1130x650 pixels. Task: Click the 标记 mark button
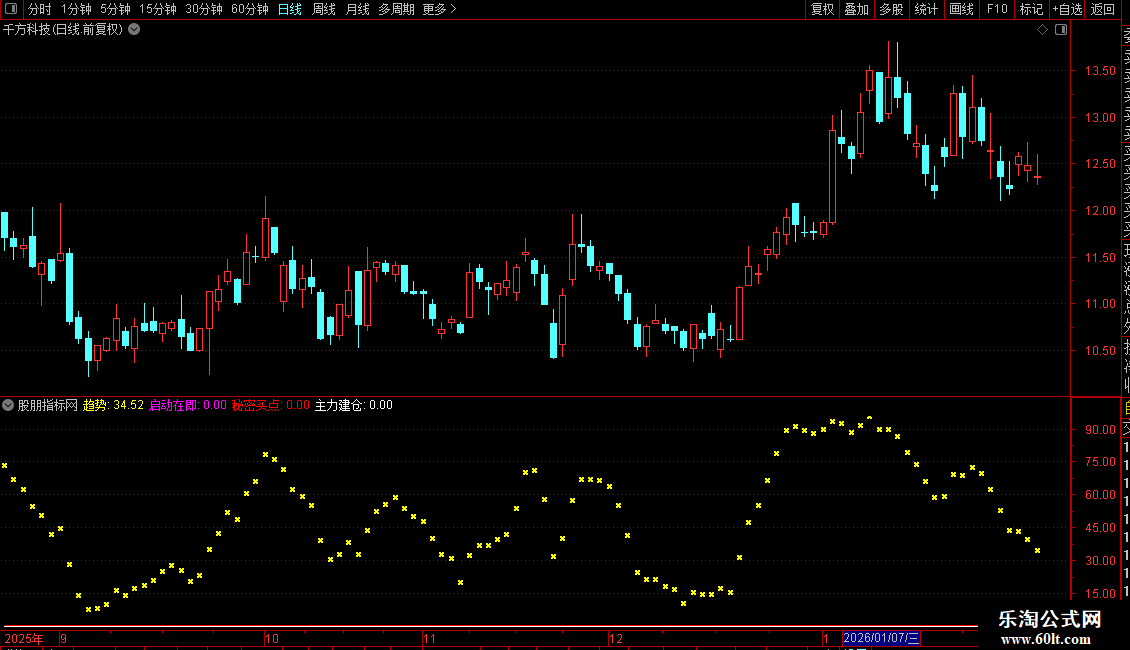[1031, 9]
